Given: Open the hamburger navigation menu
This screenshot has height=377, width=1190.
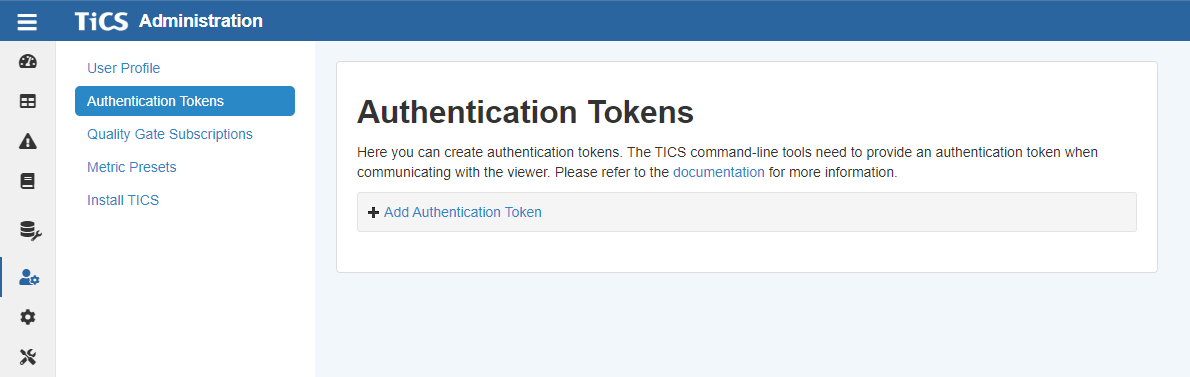Looking at the screenshot, I should coord(27,21).
